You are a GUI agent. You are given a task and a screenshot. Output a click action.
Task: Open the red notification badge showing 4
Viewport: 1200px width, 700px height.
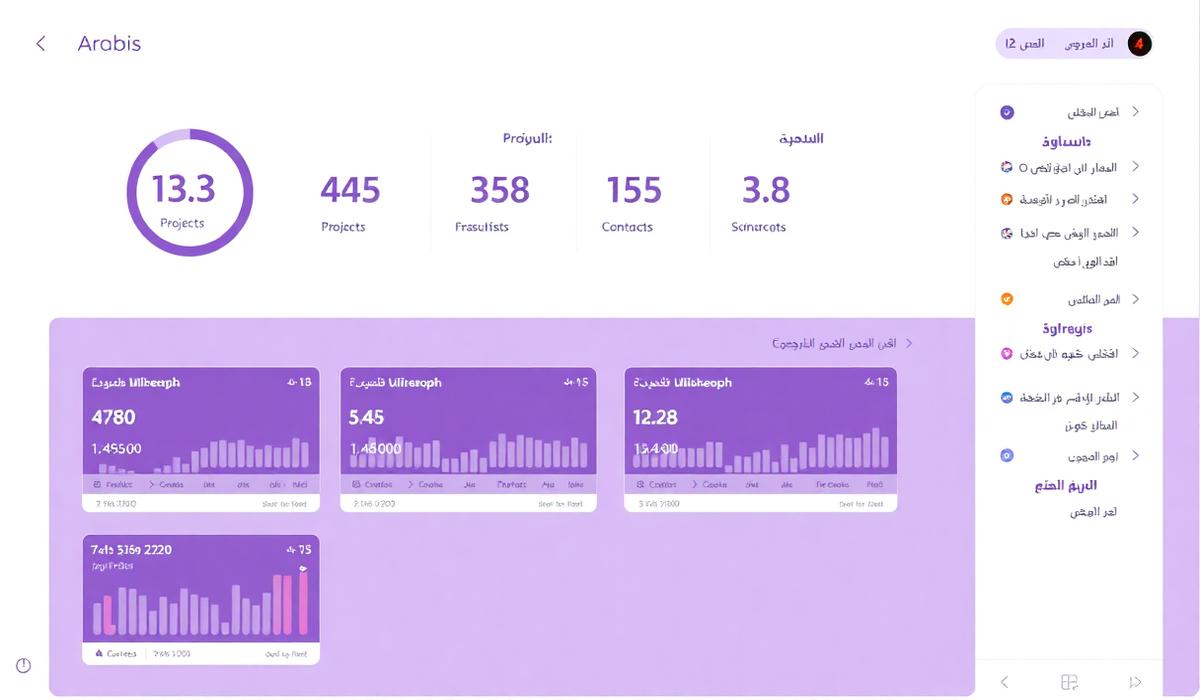(x=1139, y=44)
